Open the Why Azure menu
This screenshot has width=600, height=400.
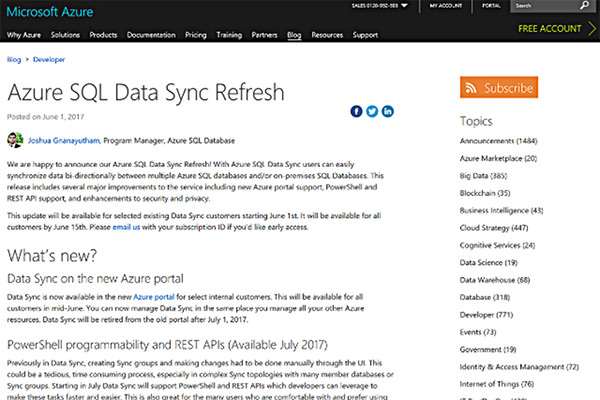coord(24,35)
